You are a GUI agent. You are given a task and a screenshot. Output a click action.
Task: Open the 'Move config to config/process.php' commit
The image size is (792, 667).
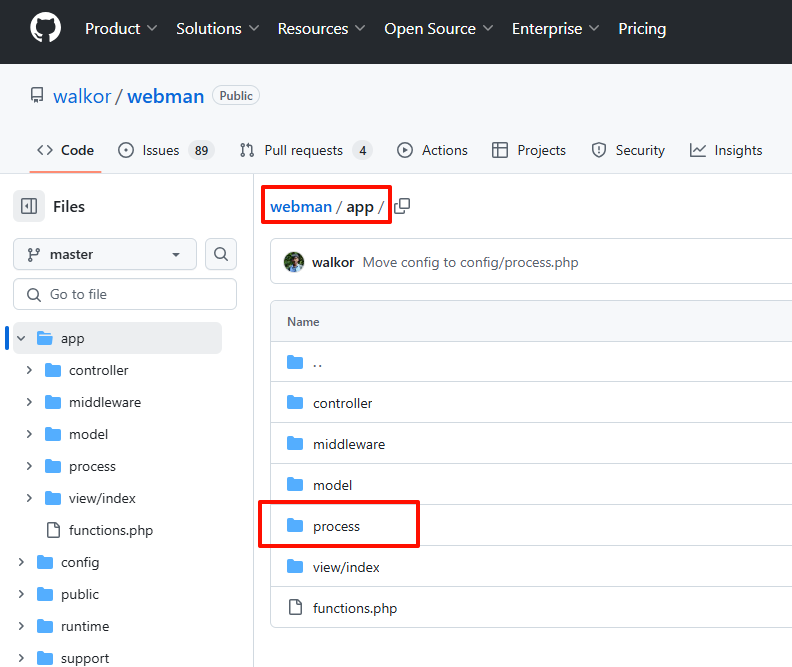pyautogui.click(x=470, y=262)
